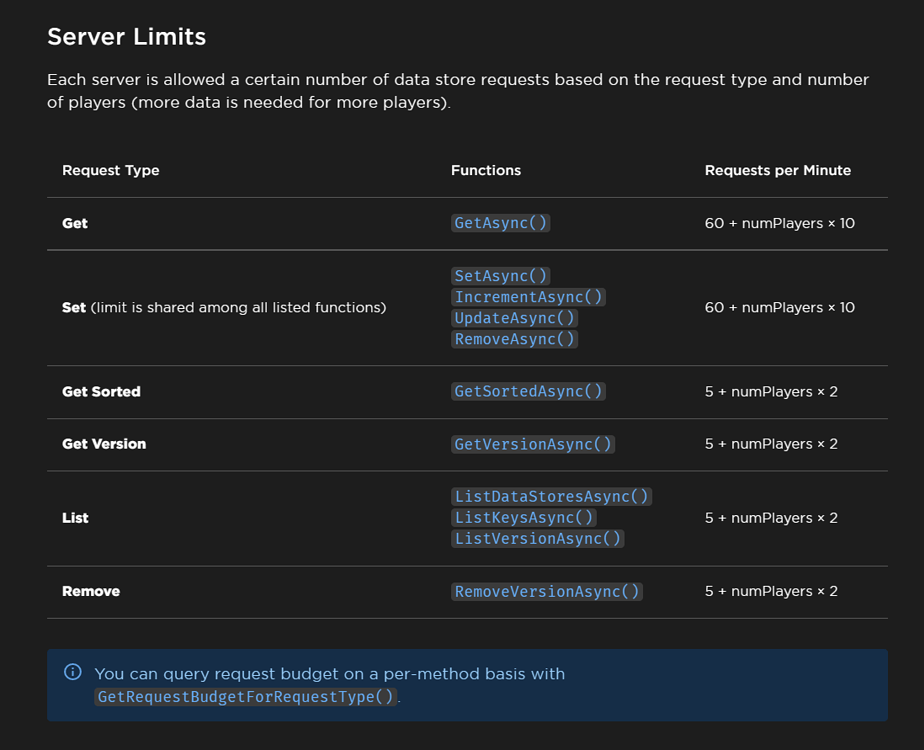Select the Set request type row
The height and width of the screenshot is (750, 924).
(x=74, y=307)
